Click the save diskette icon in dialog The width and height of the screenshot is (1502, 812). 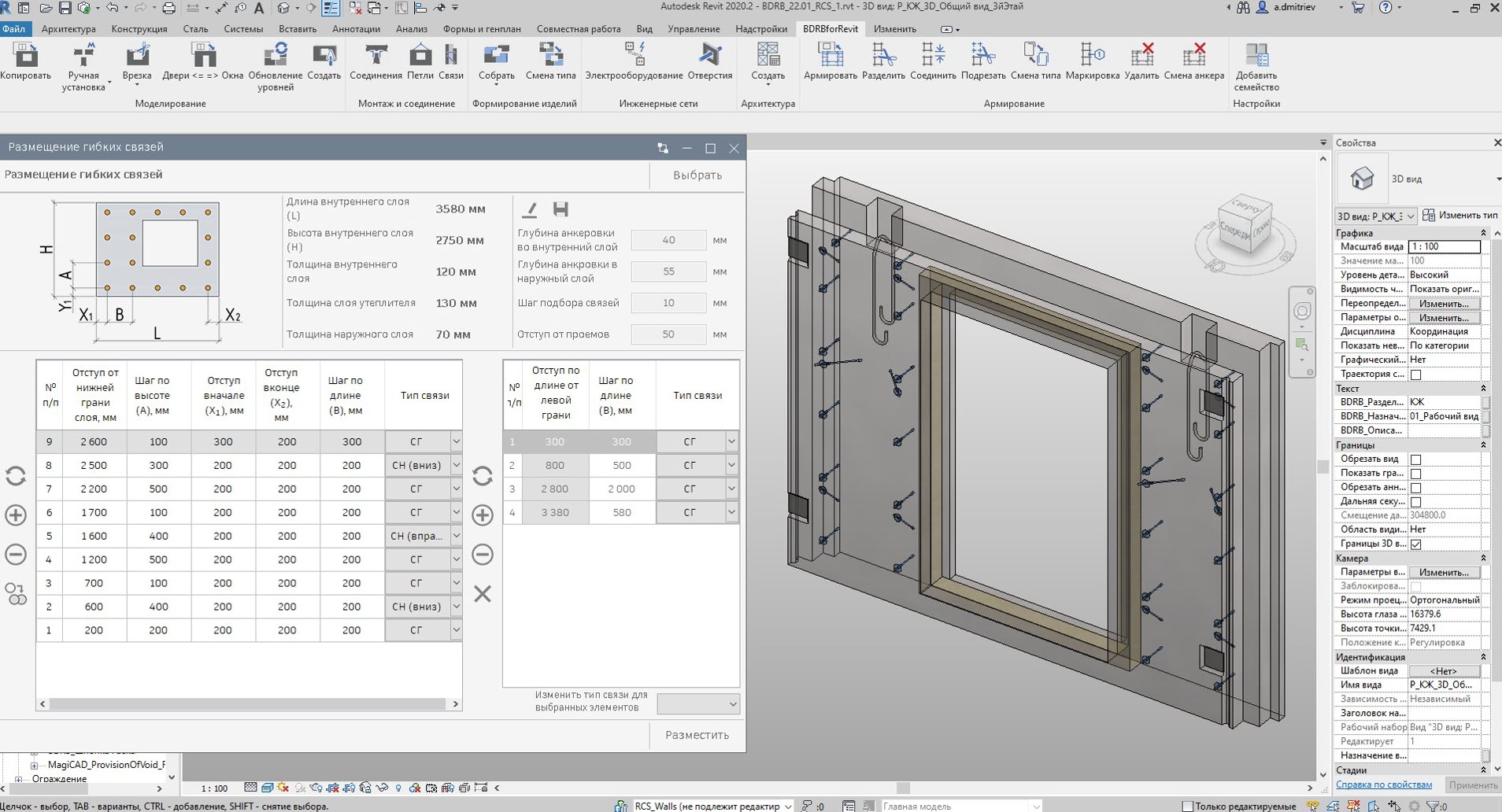pos(560,209)
